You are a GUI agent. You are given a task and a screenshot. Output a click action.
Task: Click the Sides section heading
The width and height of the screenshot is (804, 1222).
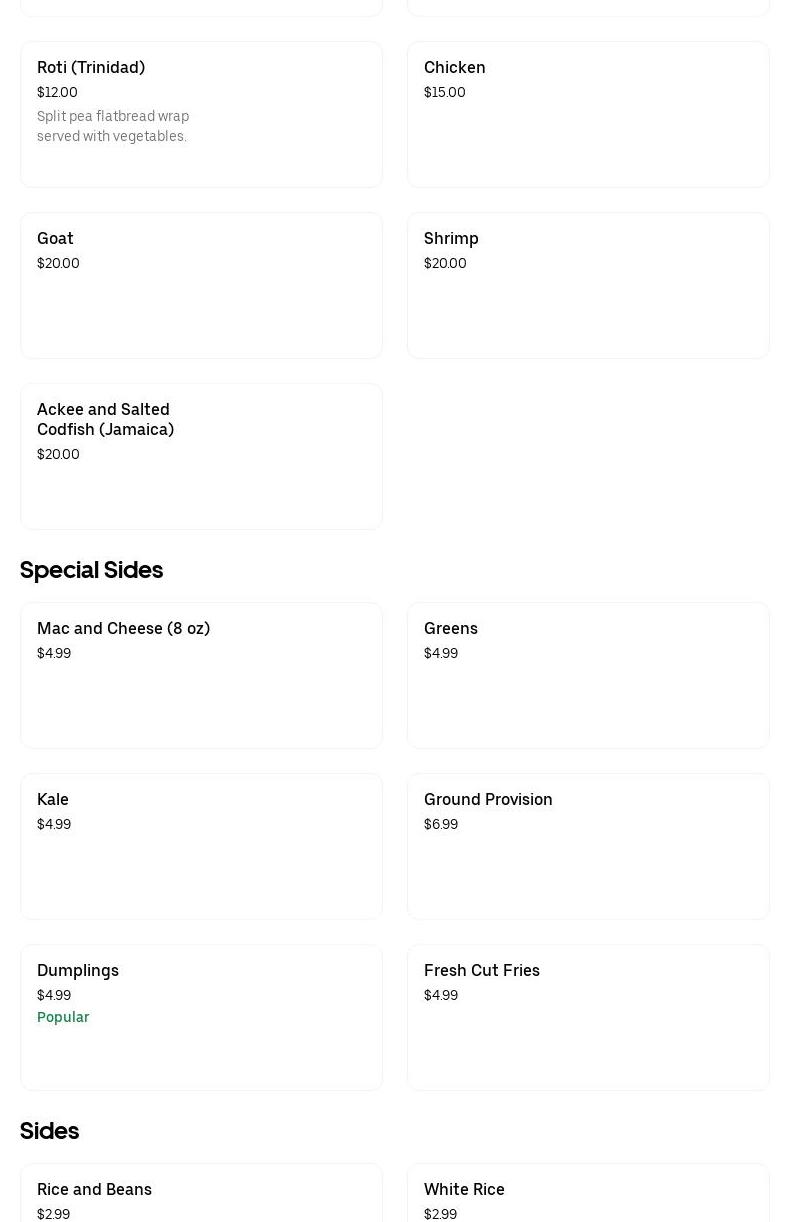coord(49,1131)
